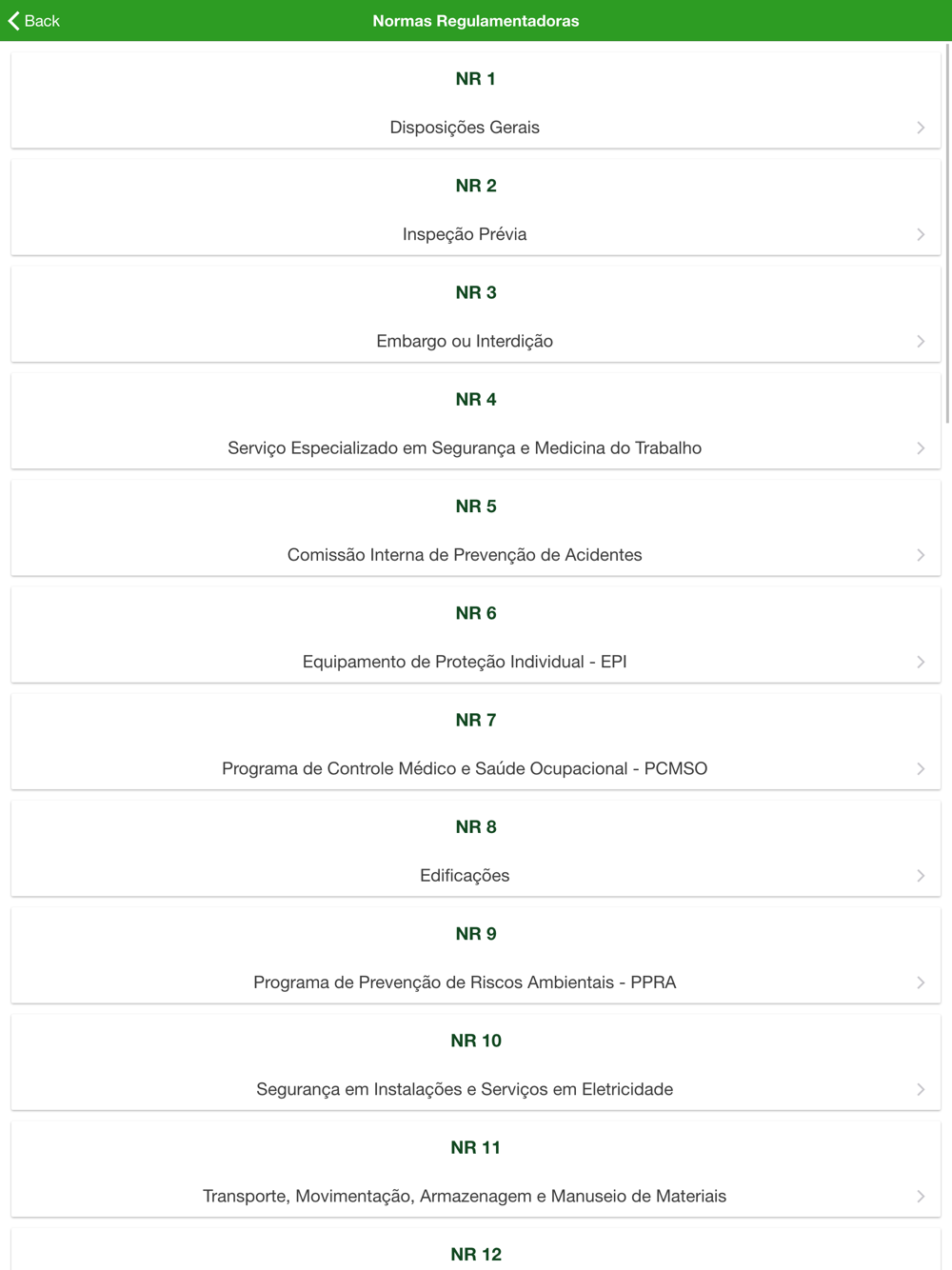952x1270 pixels.
Task: Open the NR 1 heading
Action: tap(476, 79)
